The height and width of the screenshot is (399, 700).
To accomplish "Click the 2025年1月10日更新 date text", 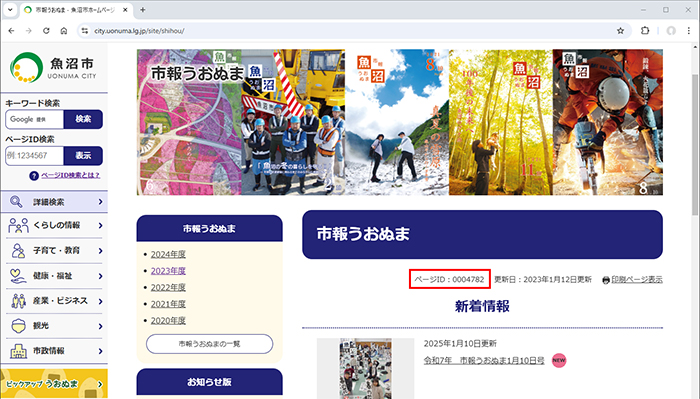I will (x=460, y=344).
